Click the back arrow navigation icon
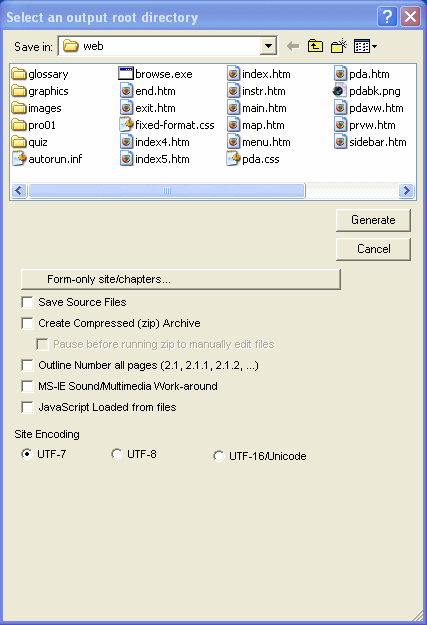The width and height of the screenshot is (427, 625). pyautogui.click(x=293, y=46)
